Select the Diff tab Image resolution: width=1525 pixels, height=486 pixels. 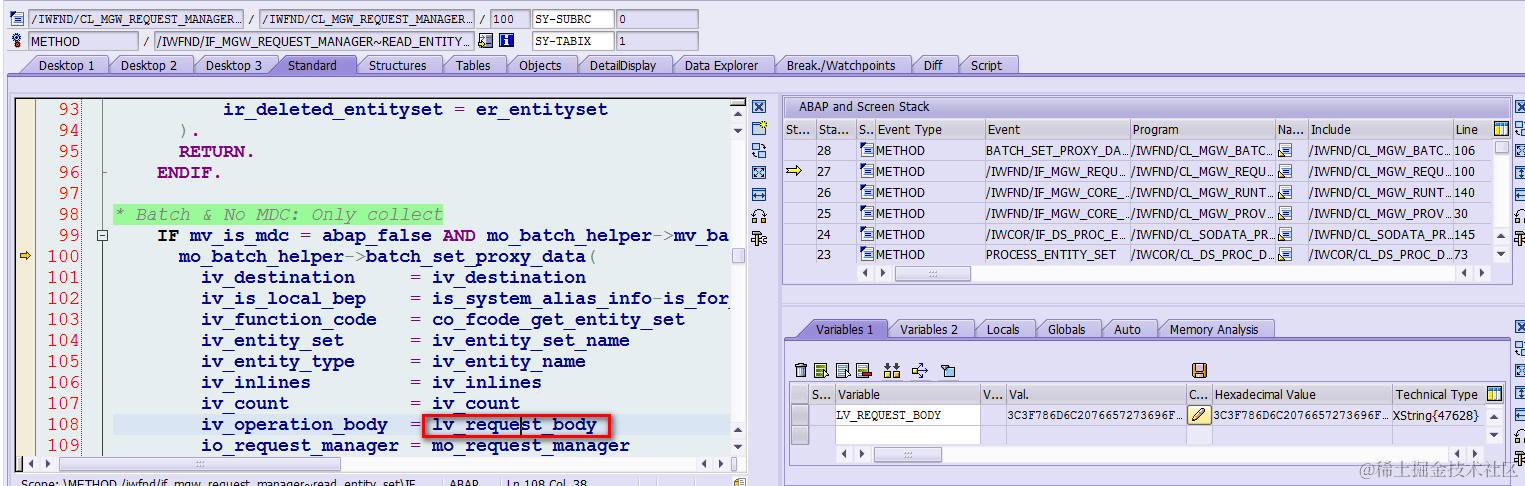click(932, 65)
